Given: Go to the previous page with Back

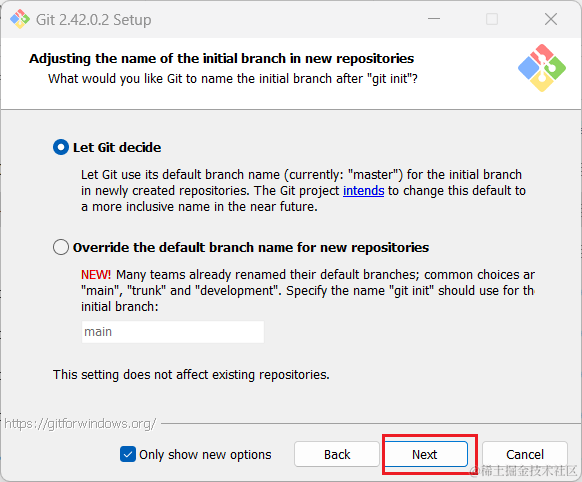Looking at the screenshot, I should click(337, 454).
